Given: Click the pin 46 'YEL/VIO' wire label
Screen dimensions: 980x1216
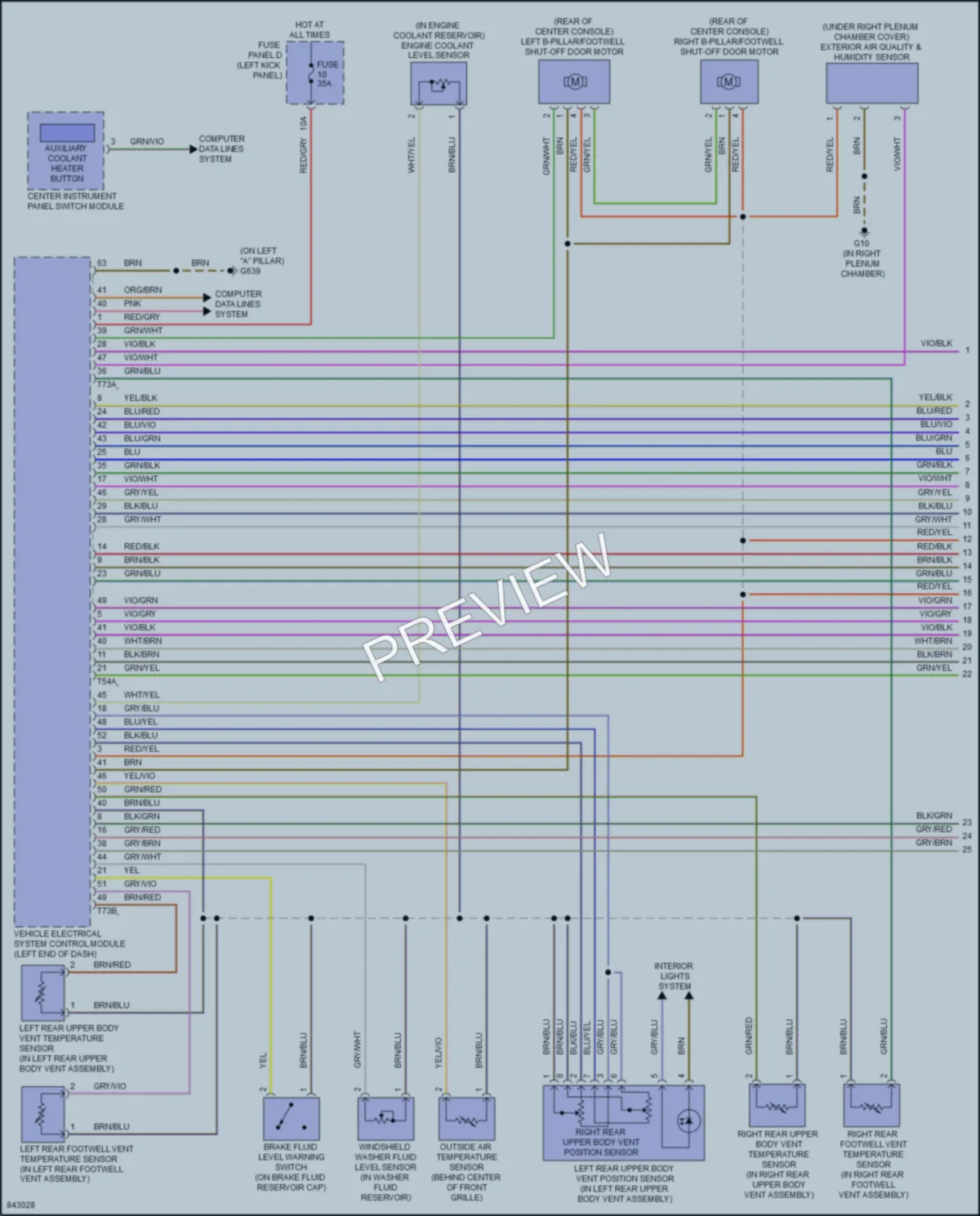Looking at the screenshot, I should pos(139,776).
